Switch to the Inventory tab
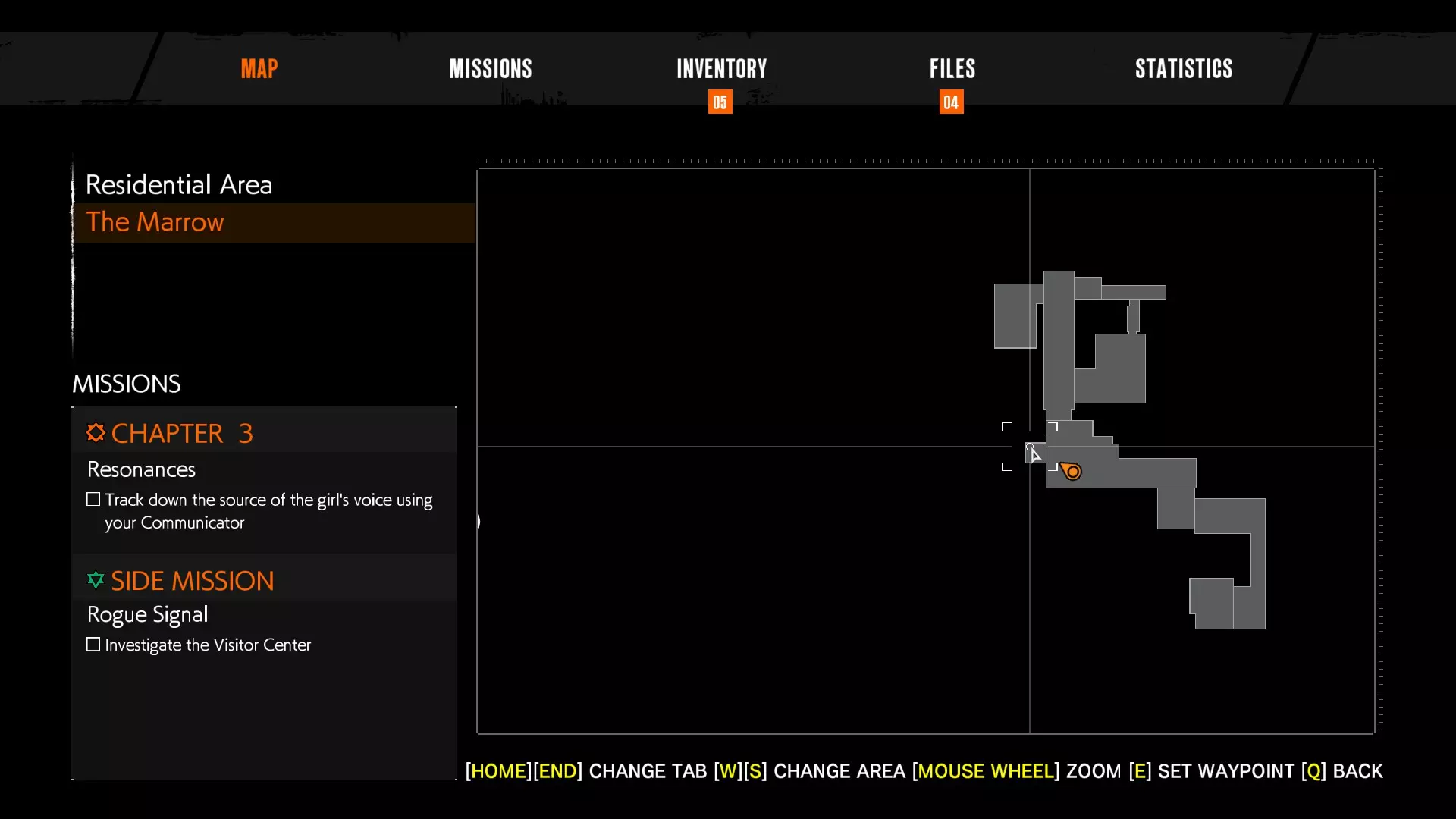 click(721, 69)
